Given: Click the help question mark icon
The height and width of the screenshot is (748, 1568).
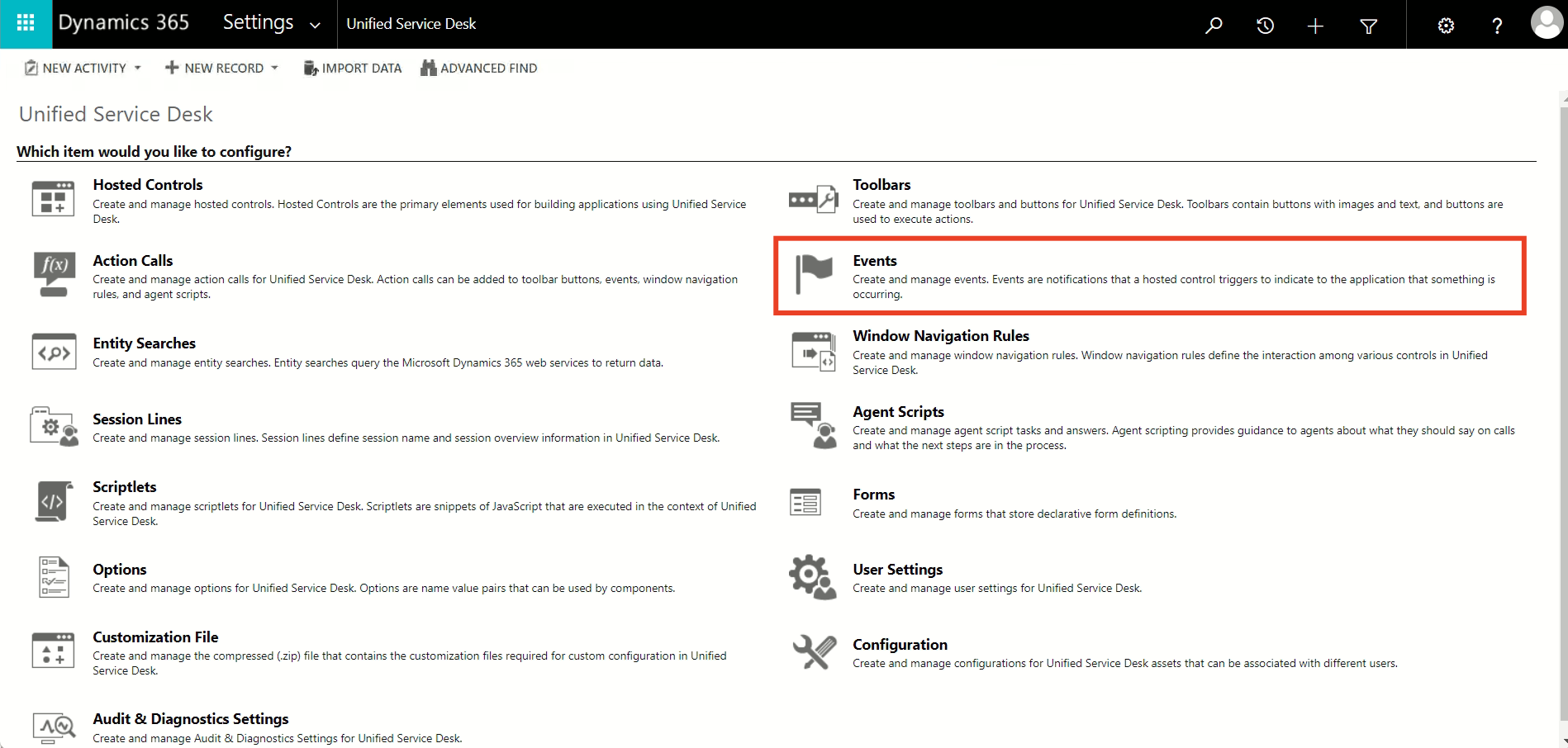Looking at the screenshot, I should [x=1497, y=26].
